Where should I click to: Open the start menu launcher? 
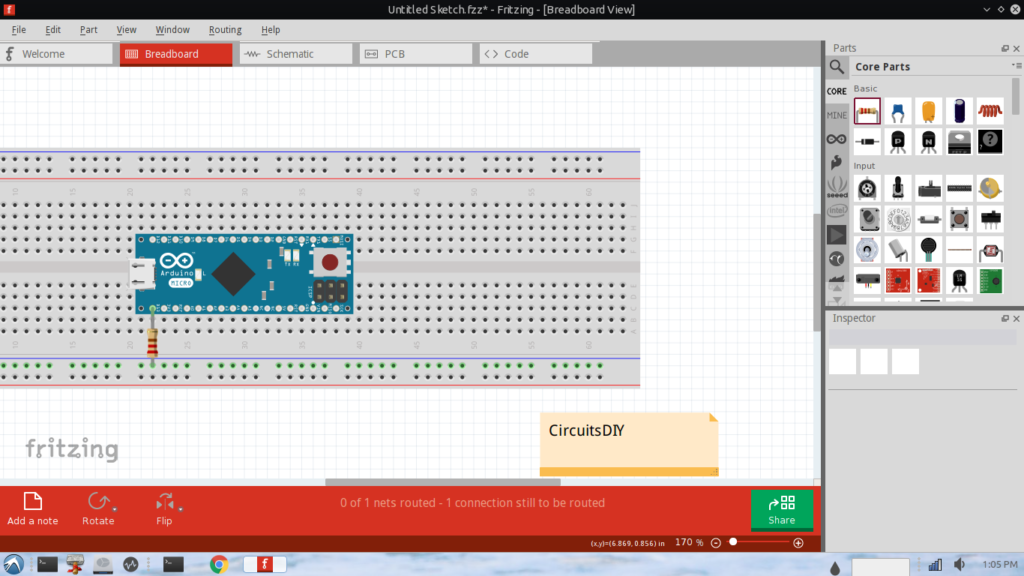14,564
